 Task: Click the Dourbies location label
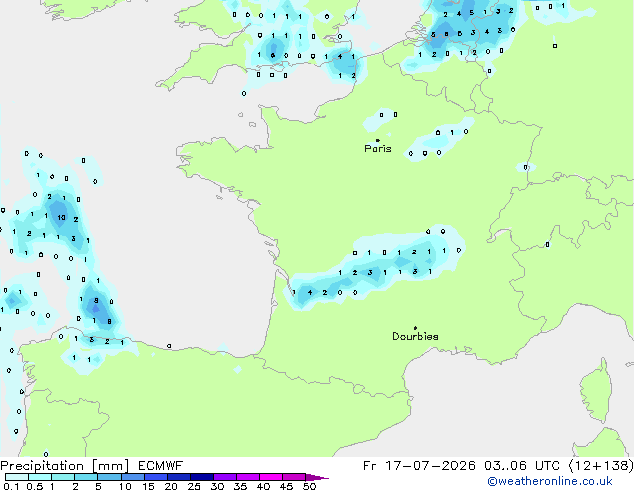(x=415, y=336)
